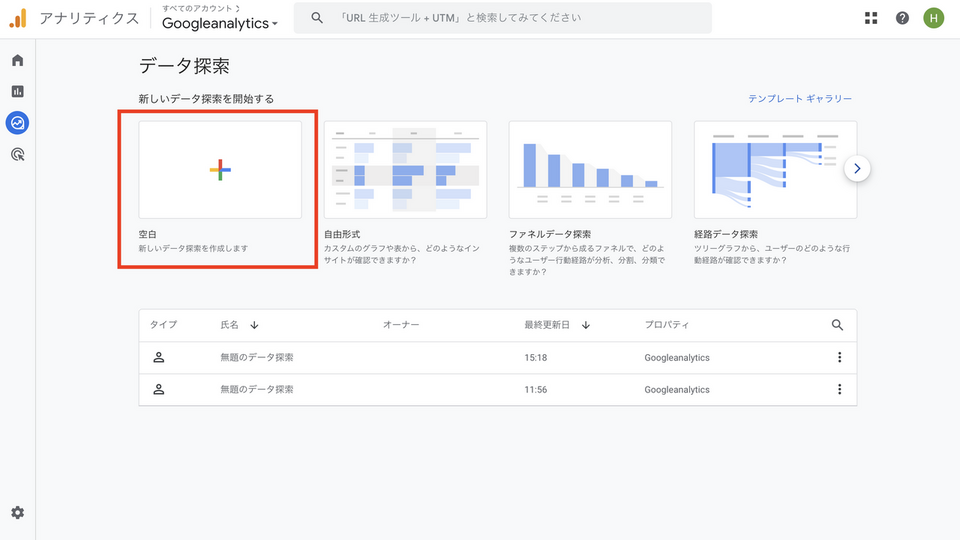Open more options for the 11:56 exploration

pos(839,390)
